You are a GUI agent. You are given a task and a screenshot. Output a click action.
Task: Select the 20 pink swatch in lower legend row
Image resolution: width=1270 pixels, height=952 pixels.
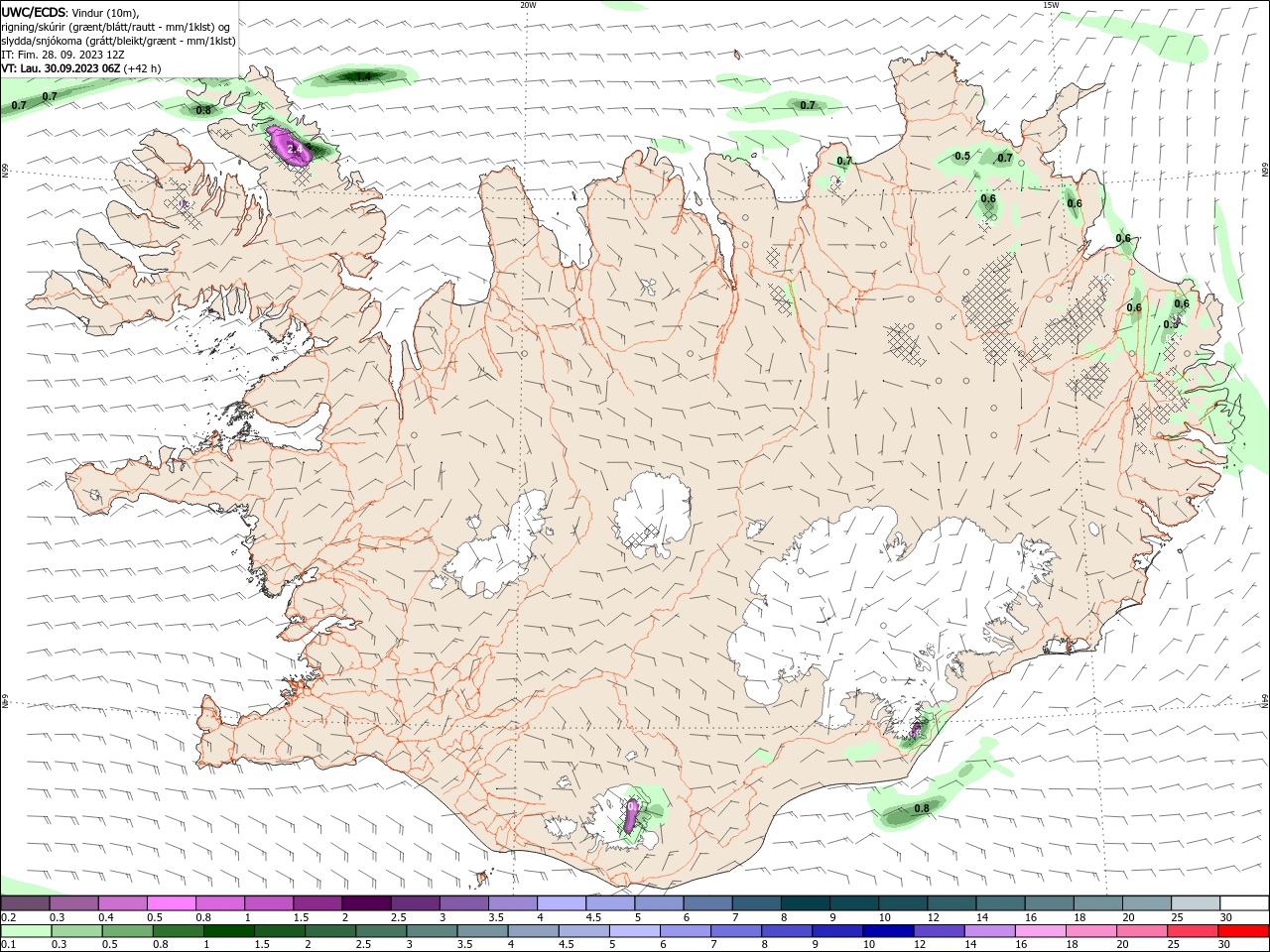(x=1140, y=931)
